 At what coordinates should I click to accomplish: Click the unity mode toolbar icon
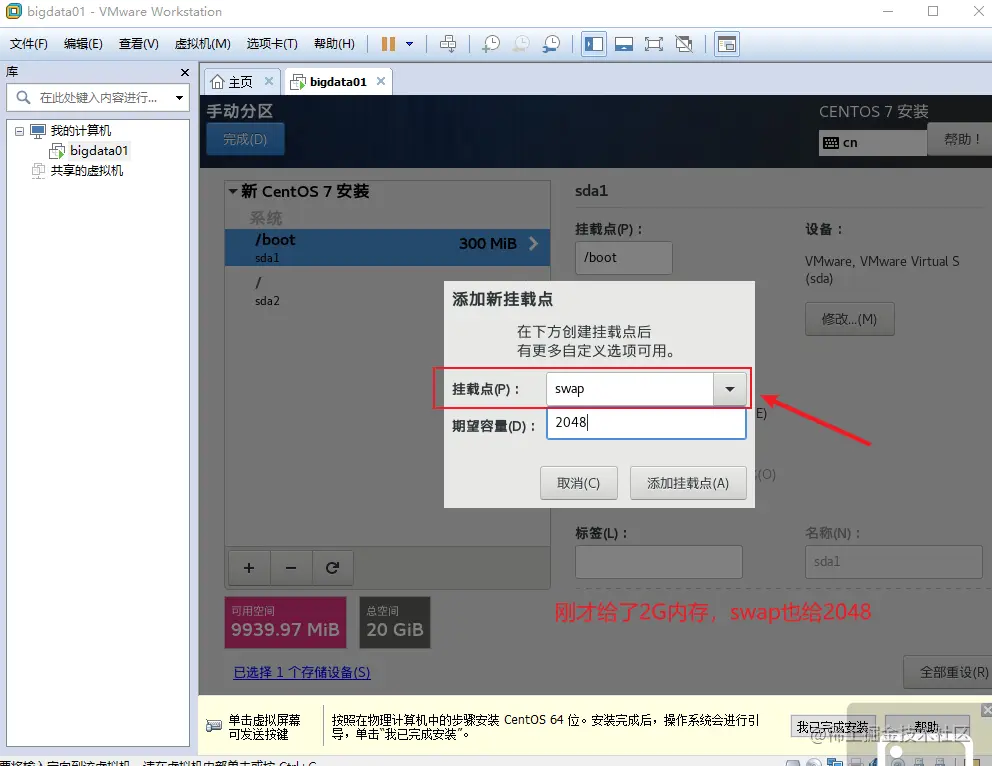tap(684, 44)
